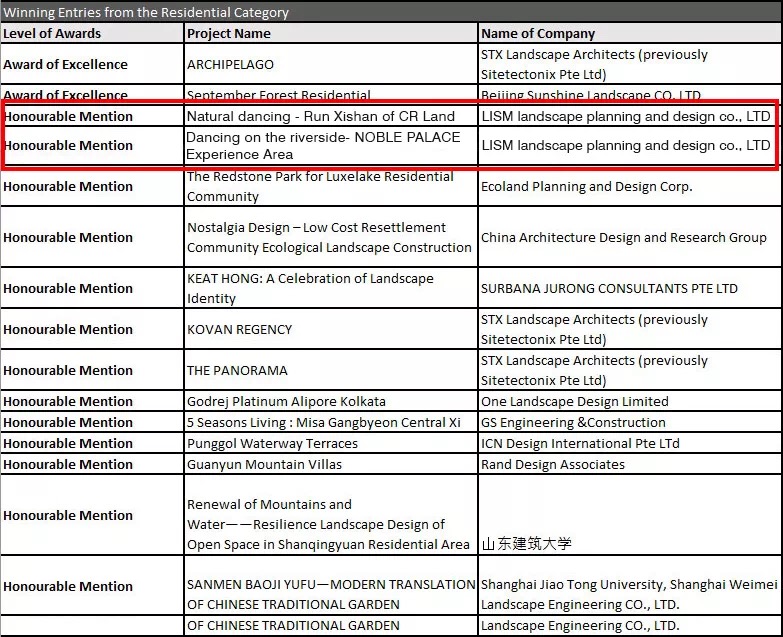Viewport: 783px width, 637px height.
Task: Click 'Honourable Mention' in the Redstone Park row
Action: pos(68,186)
